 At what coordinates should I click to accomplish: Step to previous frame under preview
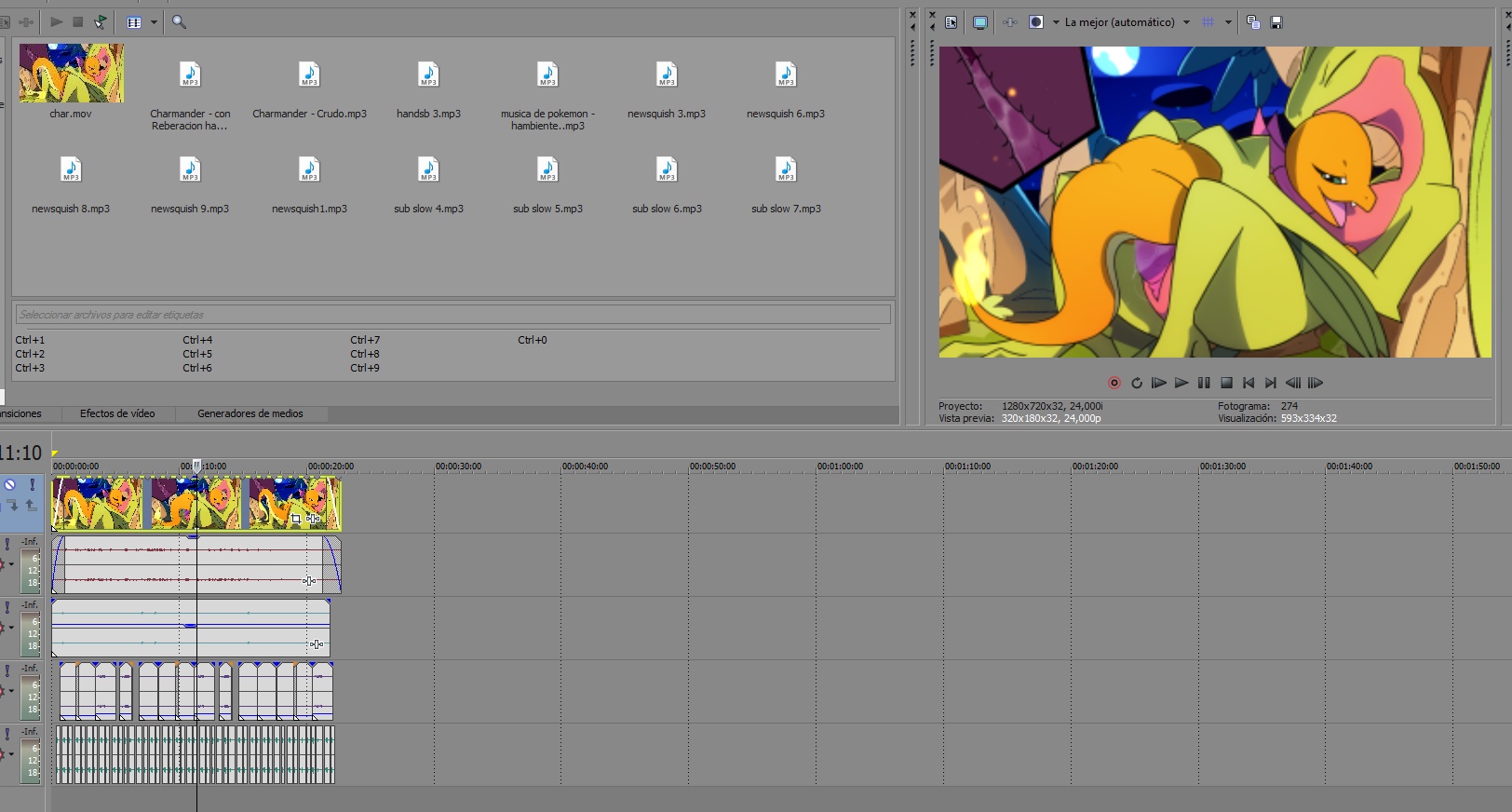[x=1293, y=383]
